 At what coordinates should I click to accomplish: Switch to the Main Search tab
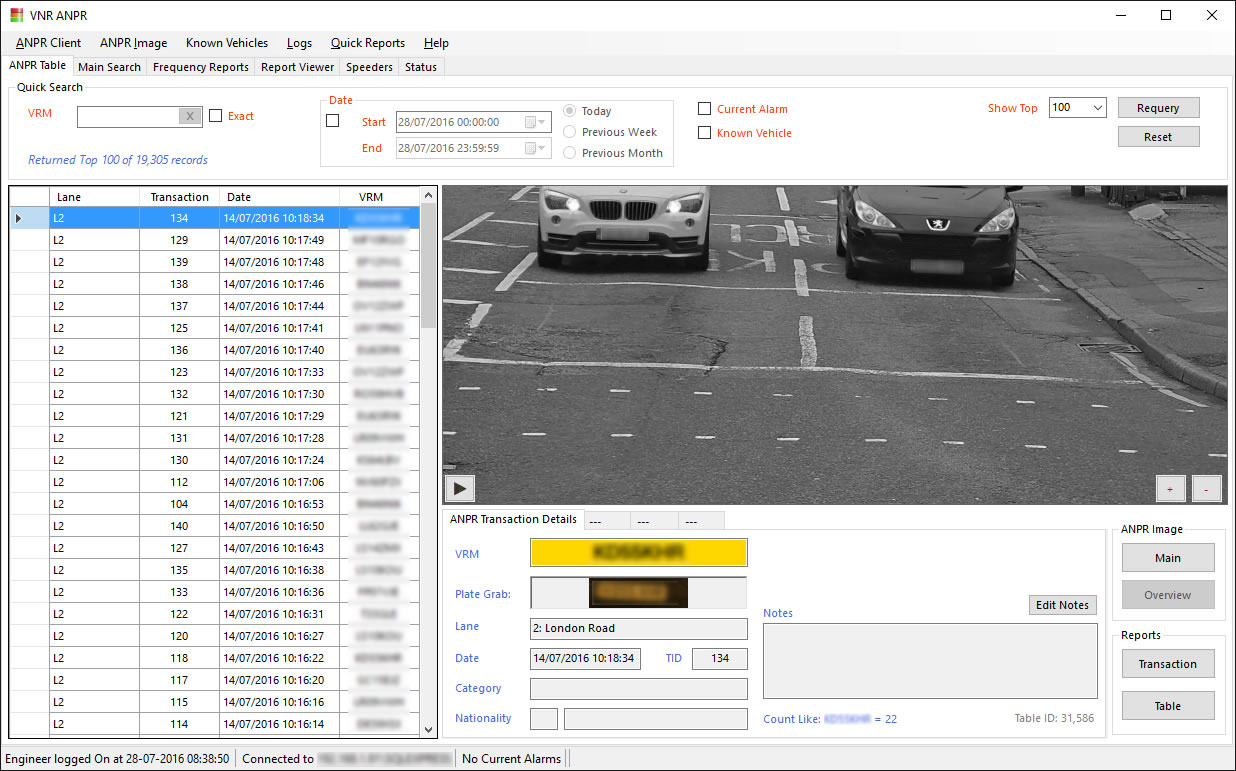[109, 67]
